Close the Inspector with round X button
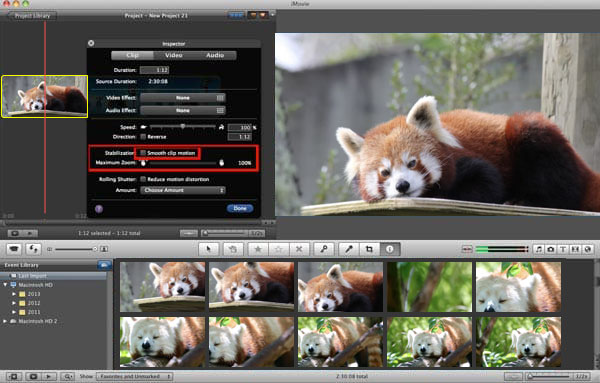 (x=91, y=43)
